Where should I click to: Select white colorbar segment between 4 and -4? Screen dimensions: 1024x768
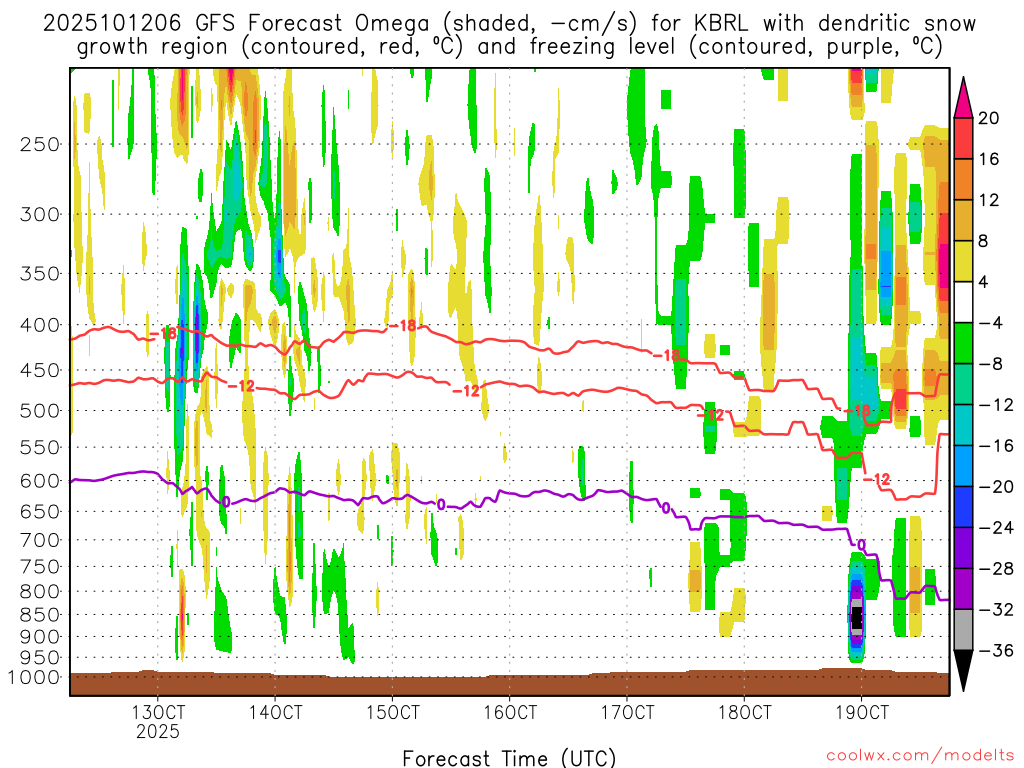[x=964, y=302]
